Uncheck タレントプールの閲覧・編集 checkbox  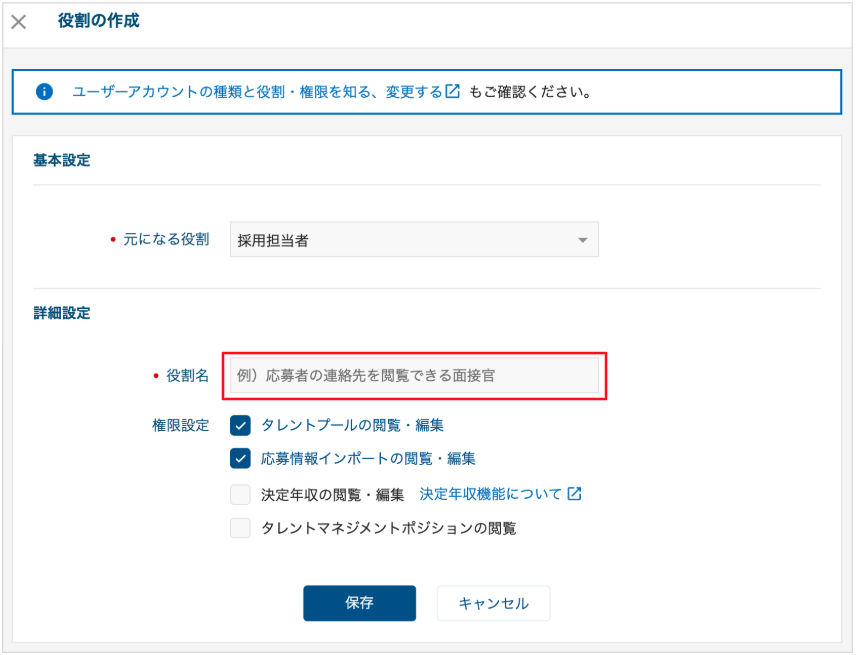[240, 425]
